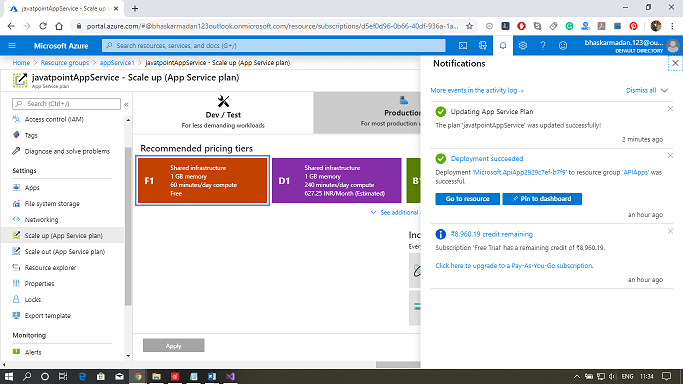The width and height of the screenshot is (683, 384).
Task: Open File Explorer from the taskbar
Action: [156, 377]
